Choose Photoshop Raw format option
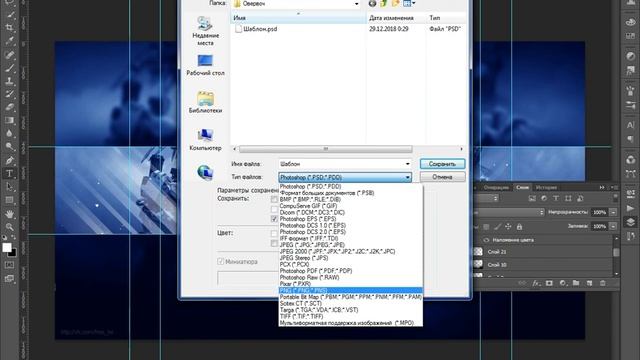 point(351,278)
